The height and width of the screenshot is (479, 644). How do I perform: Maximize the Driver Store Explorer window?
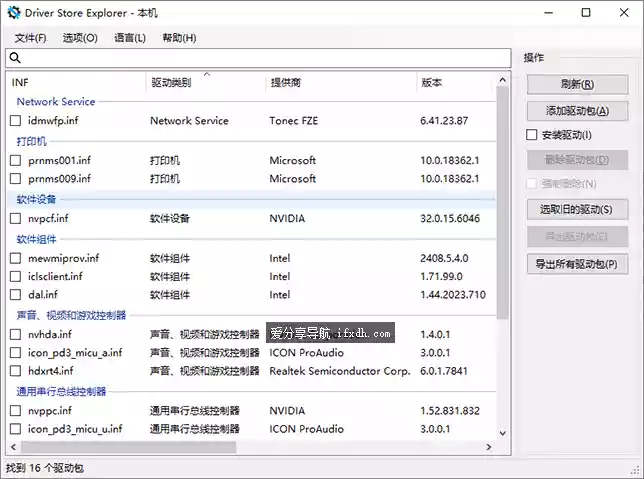586,13
